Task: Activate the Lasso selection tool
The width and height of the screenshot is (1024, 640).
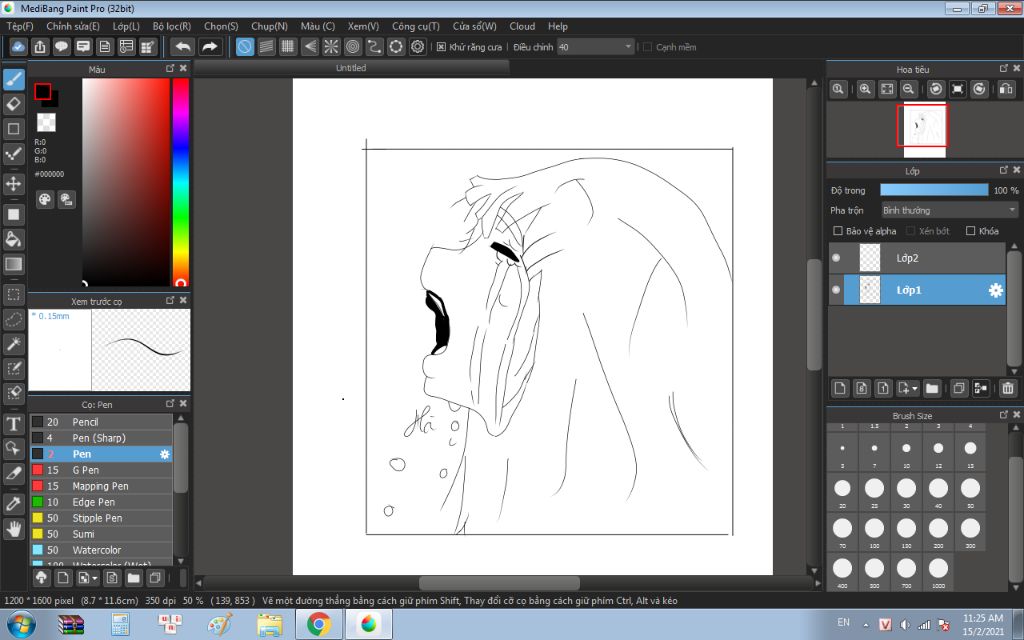Action: click(14, 319)
